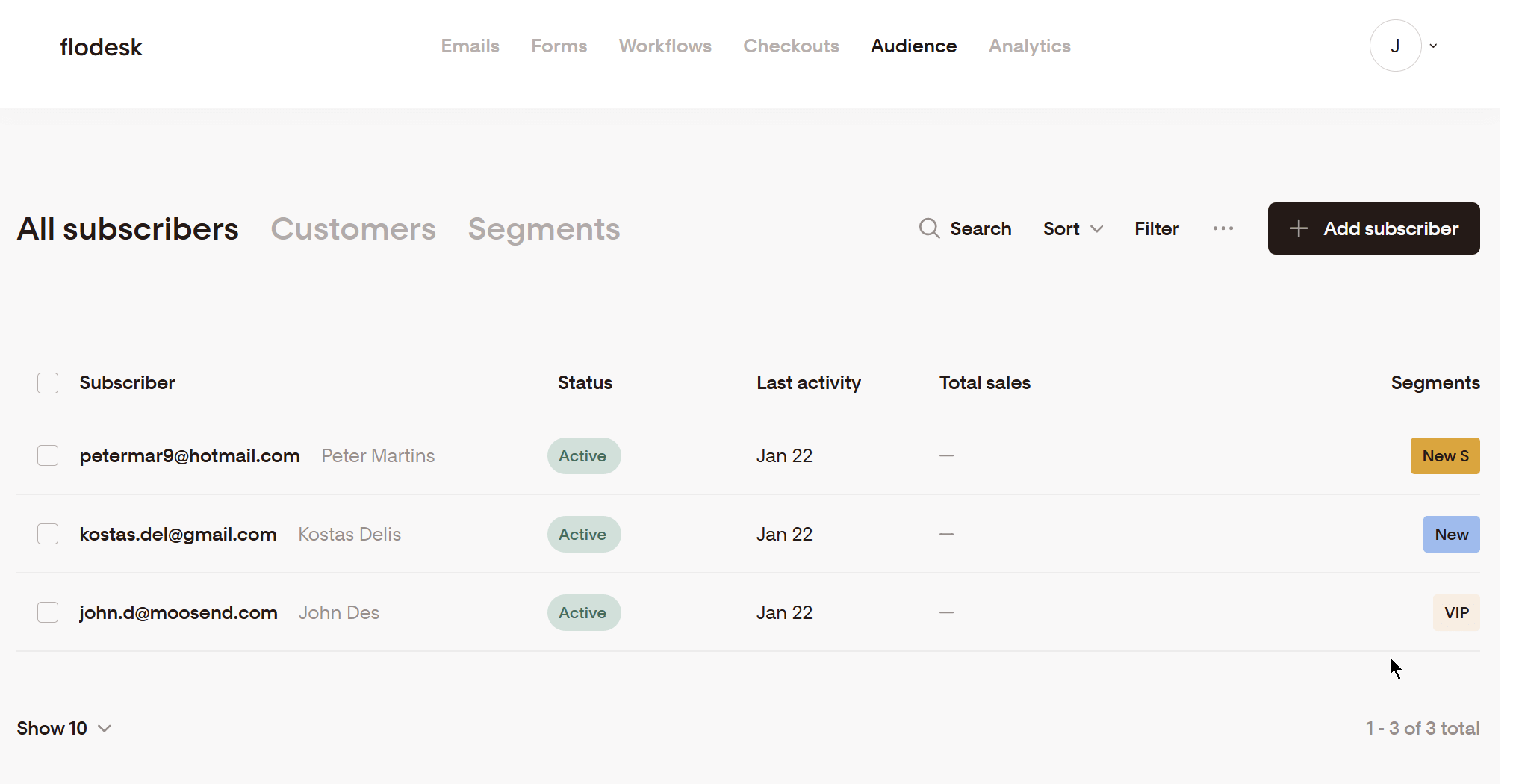The image size is (1513, 784).
Task: Open the Filter options
Action: coord(1156,229)
